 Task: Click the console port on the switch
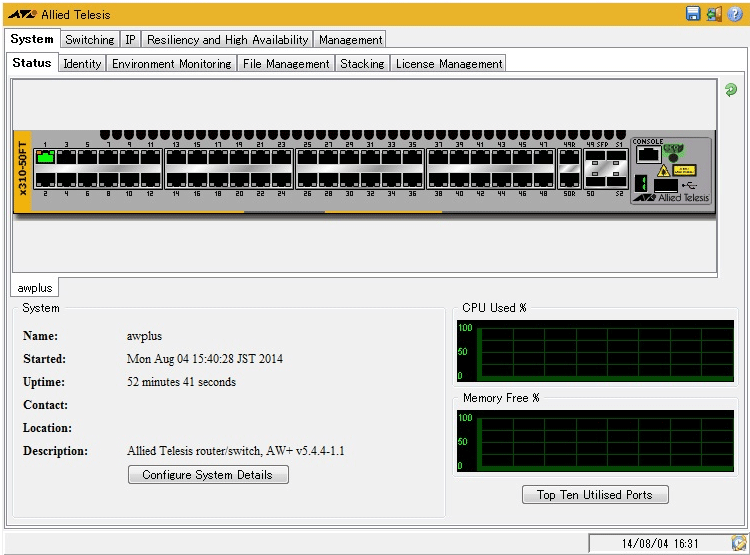[648, 154]
